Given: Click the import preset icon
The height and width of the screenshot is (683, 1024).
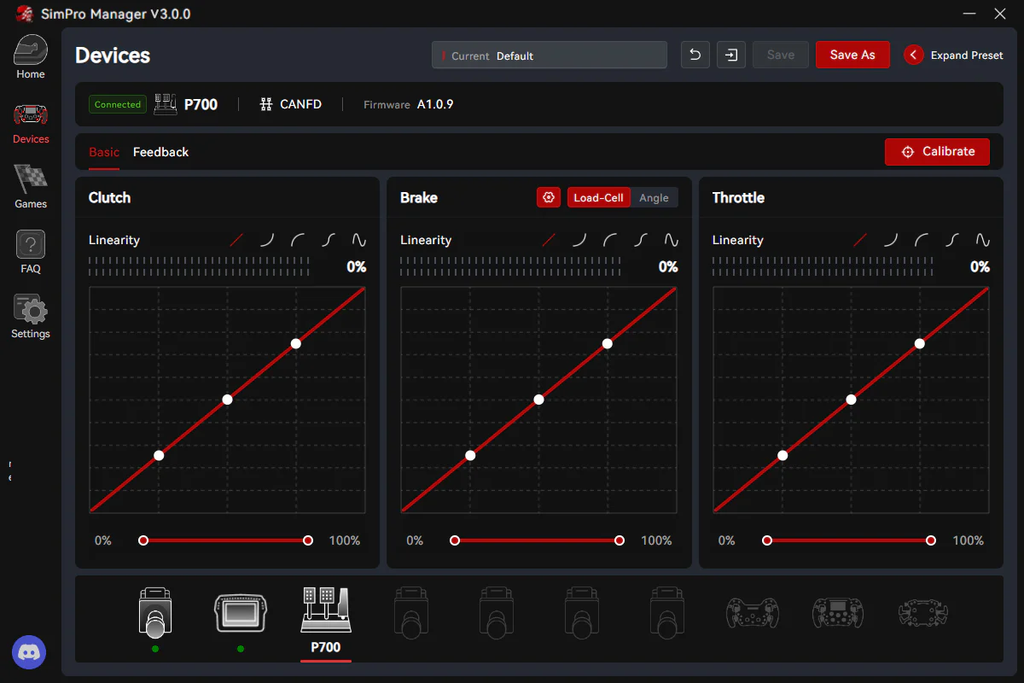Looking at the screenshot, I should [x=731, y=55].
